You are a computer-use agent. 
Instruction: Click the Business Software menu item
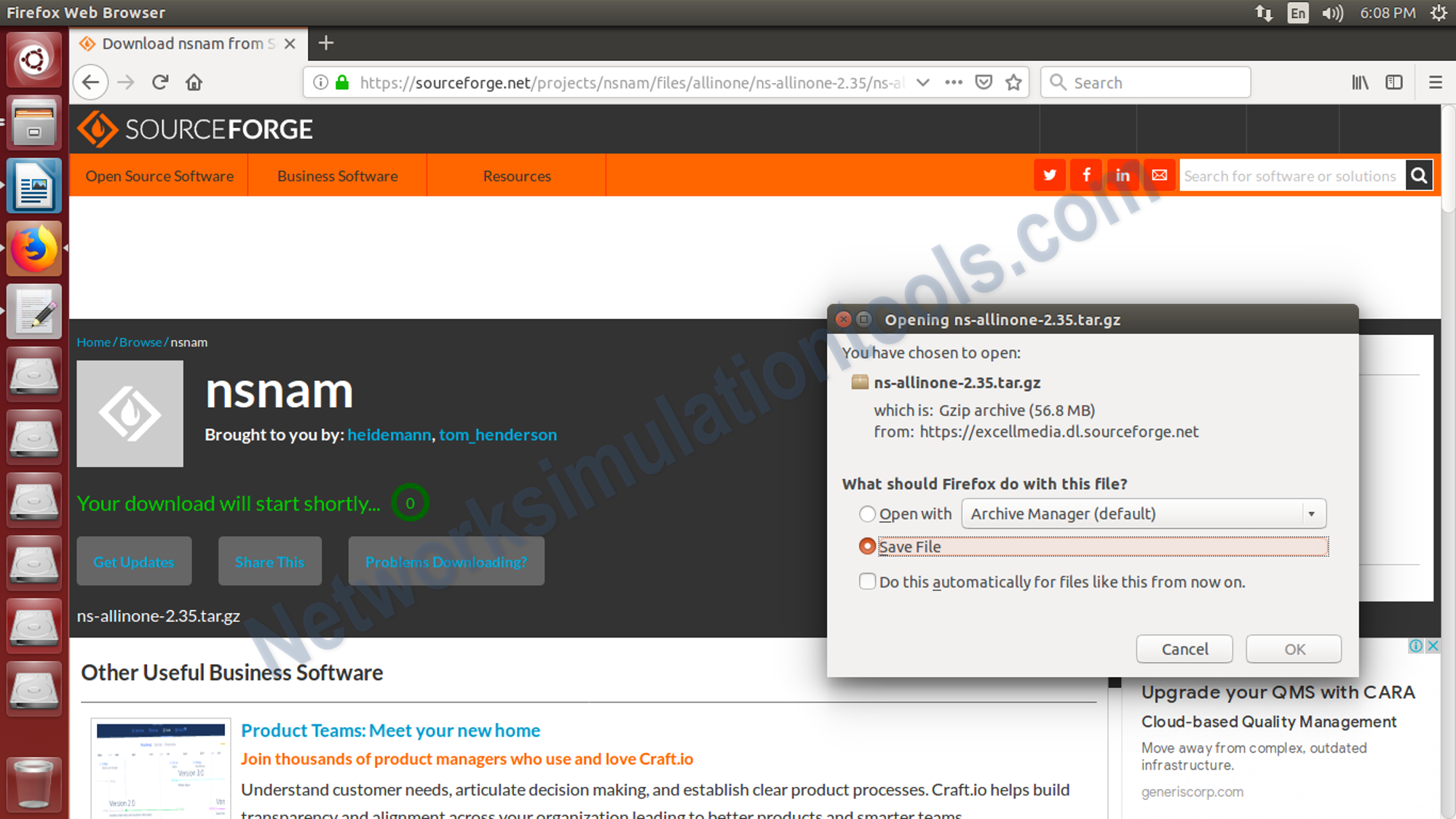click(337, 176)
